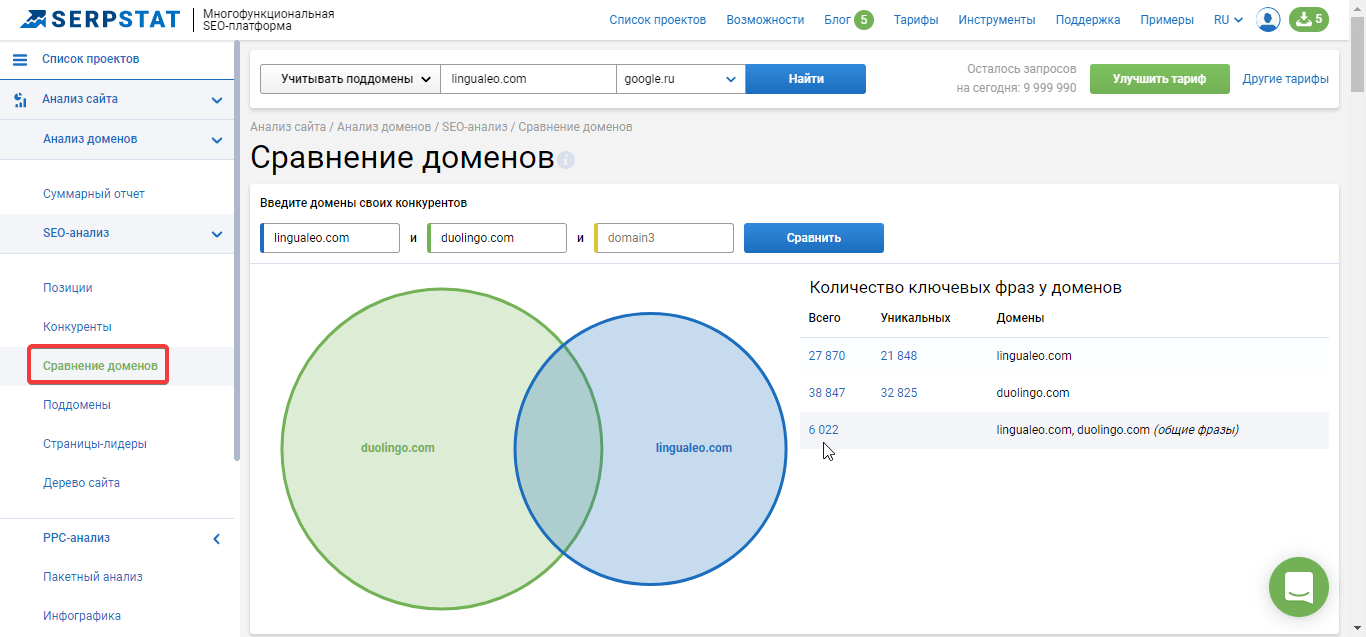Open the downloads export badge
Screen dimensions: 1366x637
pos(1309,19)
